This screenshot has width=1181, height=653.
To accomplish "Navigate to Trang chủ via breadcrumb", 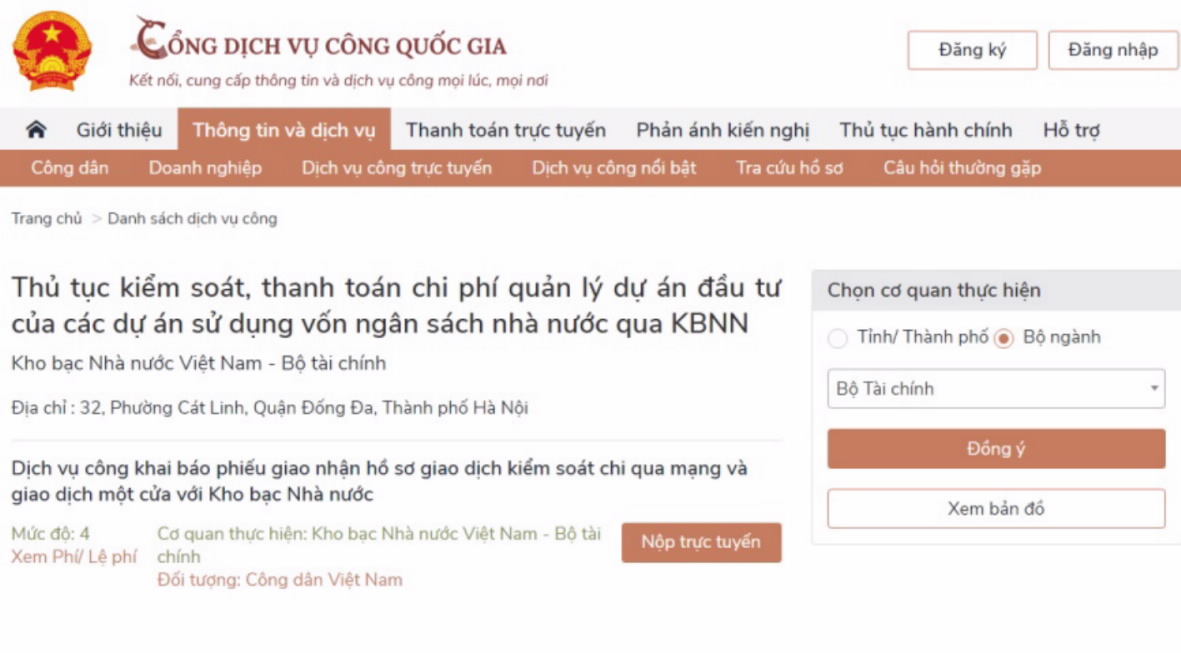I will [x=47, y=218].
